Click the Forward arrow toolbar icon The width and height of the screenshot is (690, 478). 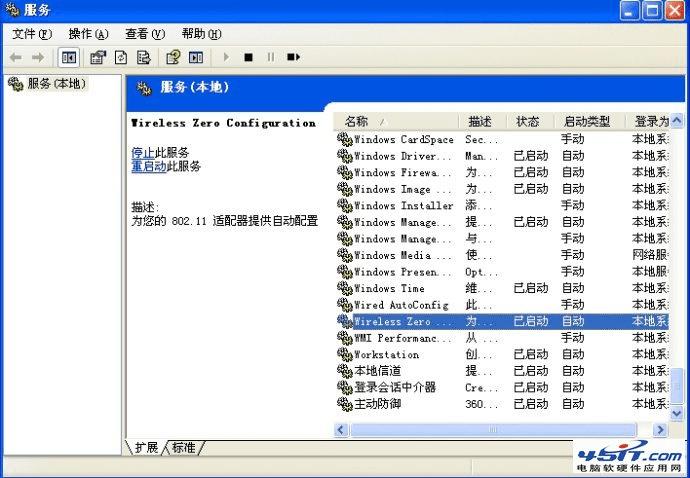pyautogui.click(x=38, y=58)
